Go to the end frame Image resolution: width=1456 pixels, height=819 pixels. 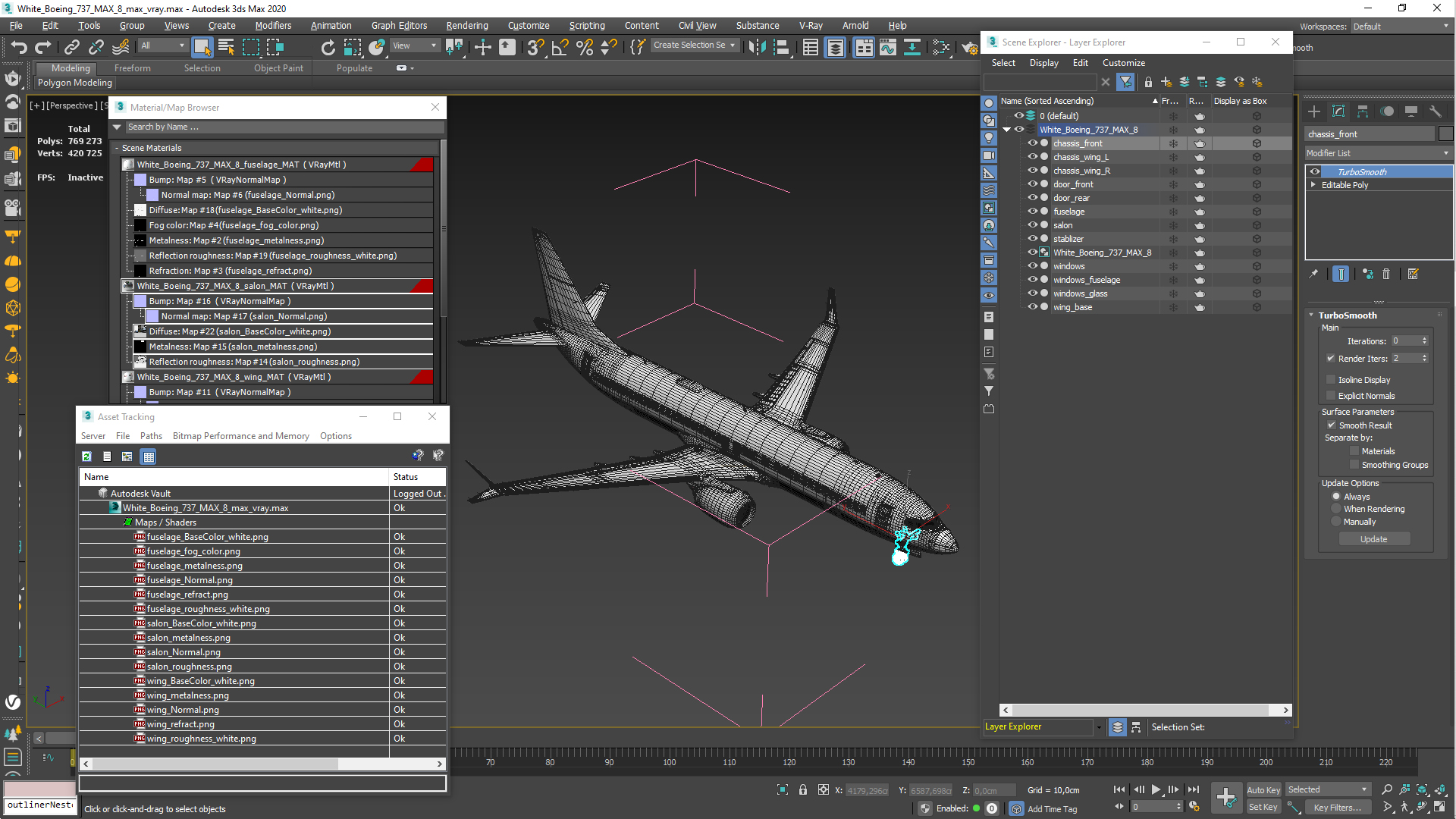tap(1194, 789)
